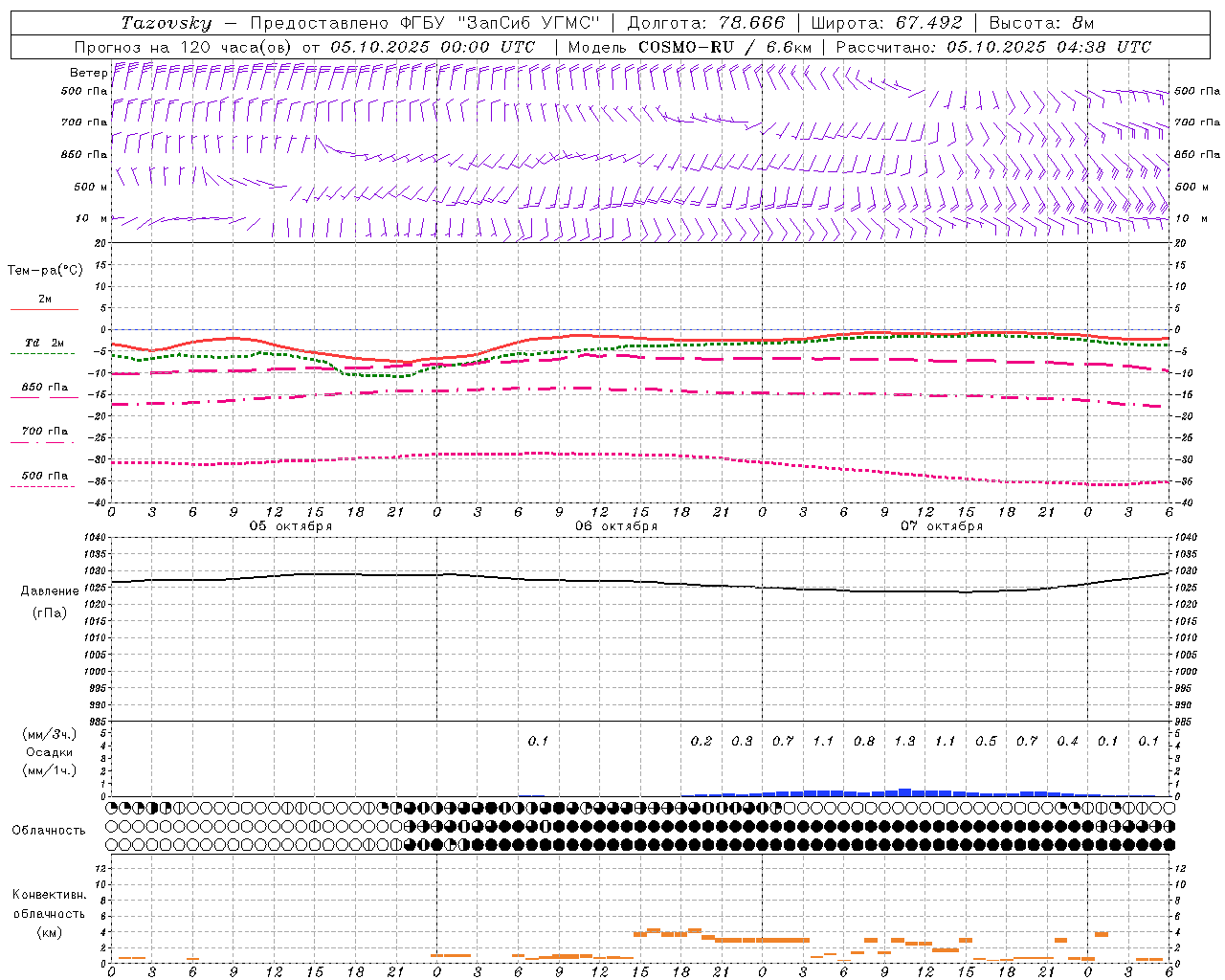This screenshot has height=980, width=1225.
Task: Click the '0.2' precipitation value
Action: [x=702, y=742]
